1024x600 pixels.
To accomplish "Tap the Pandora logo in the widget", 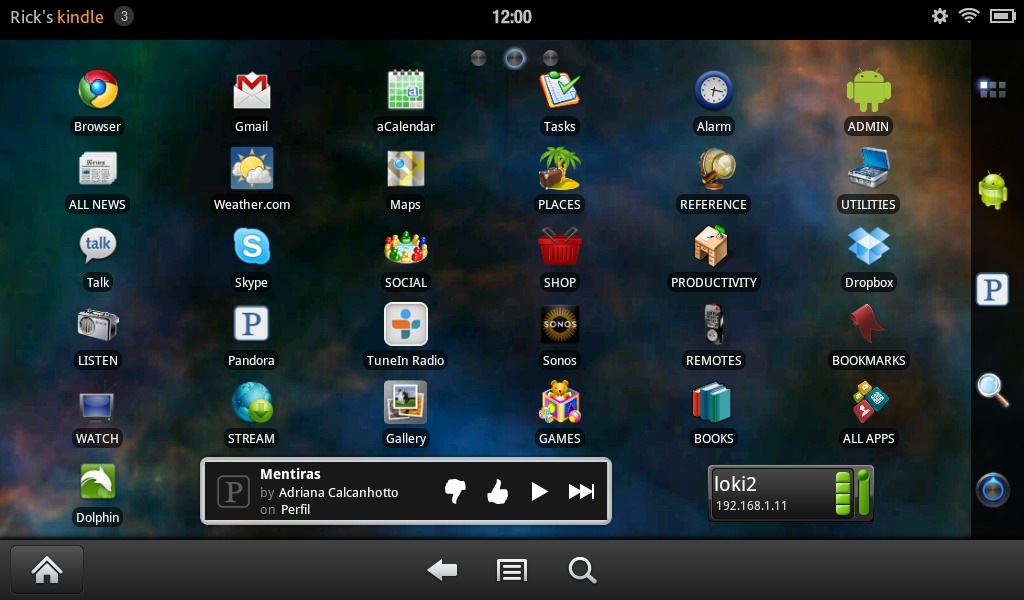I will [233, 492].
